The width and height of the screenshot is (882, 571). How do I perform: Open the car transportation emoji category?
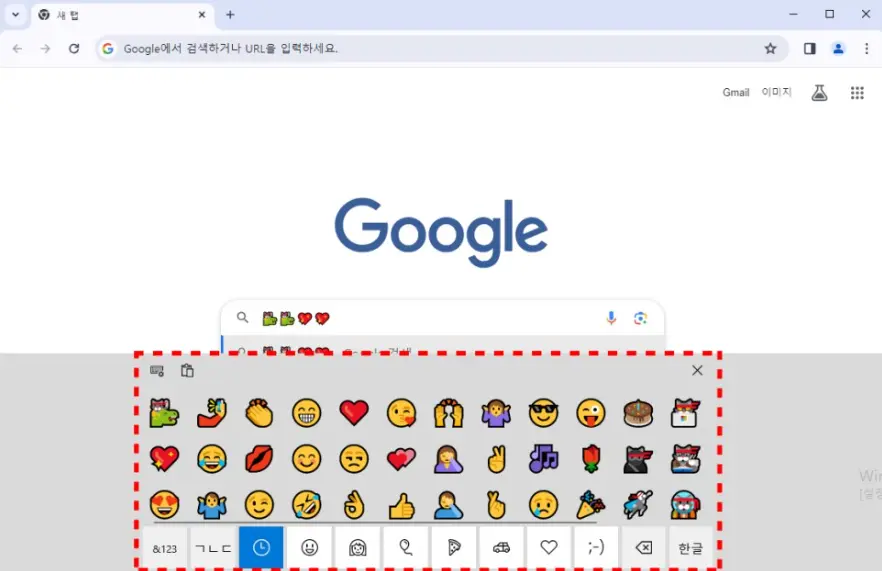coord(501,548)
